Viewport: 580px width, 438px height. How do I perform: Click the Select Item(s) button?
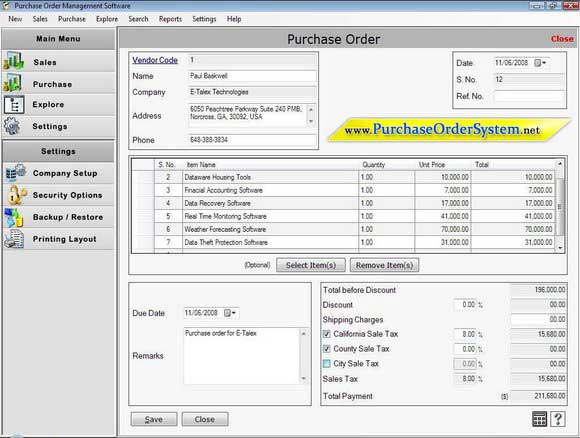(311, 265)
